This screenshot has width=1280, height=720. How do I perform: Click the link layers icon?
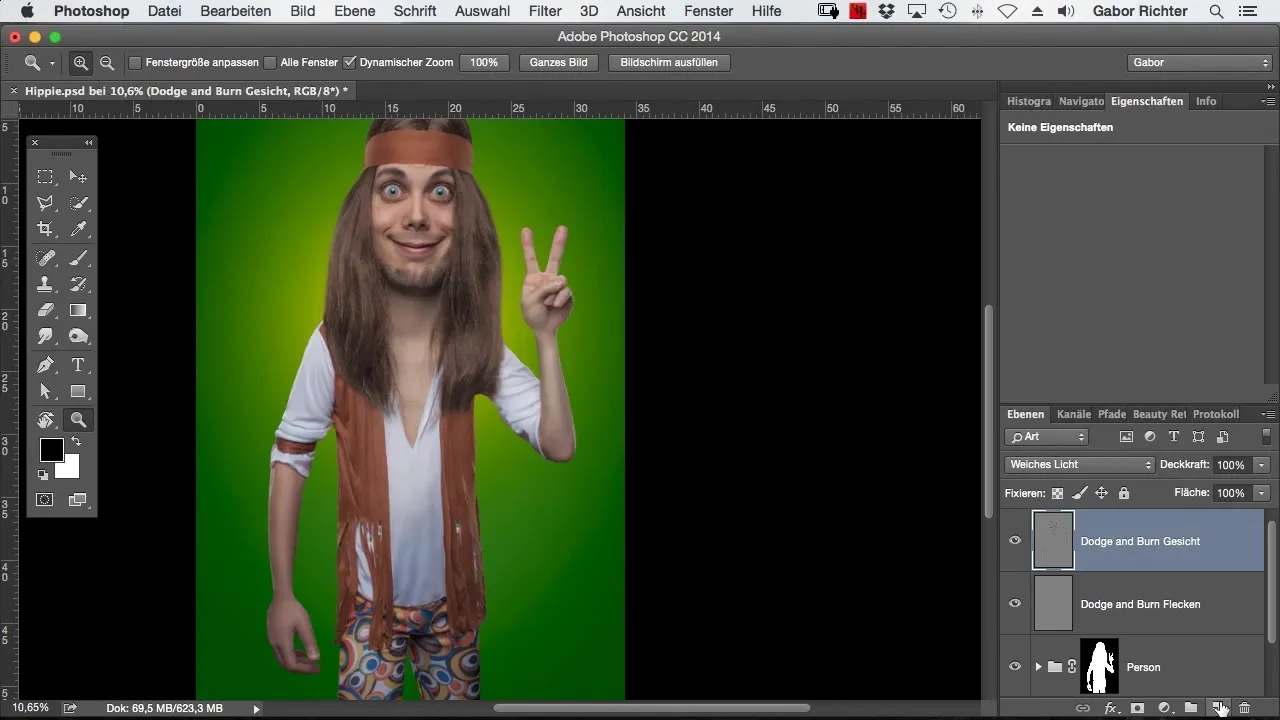(1082, 708)
